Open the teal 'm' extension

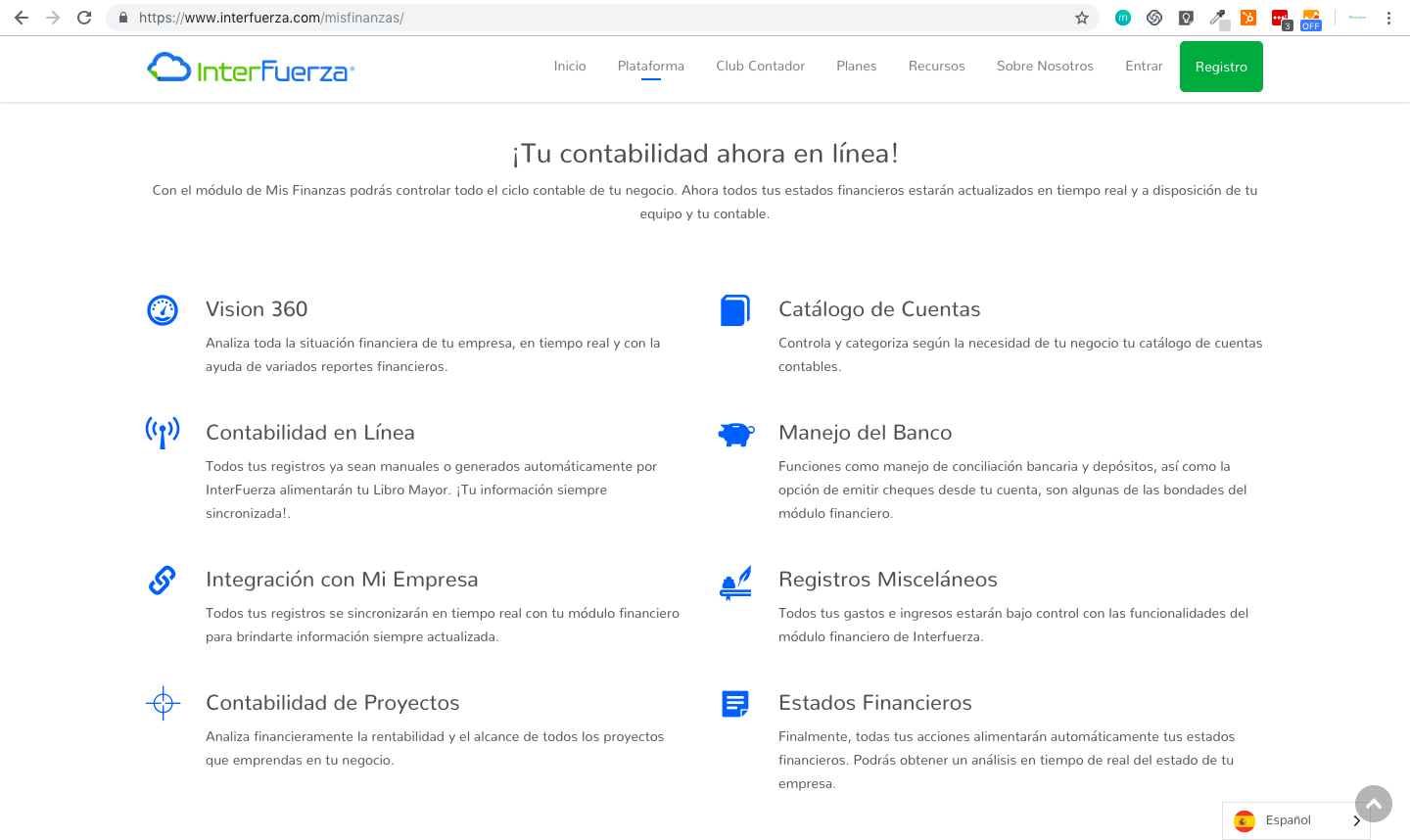click(x=1123, y=18)
